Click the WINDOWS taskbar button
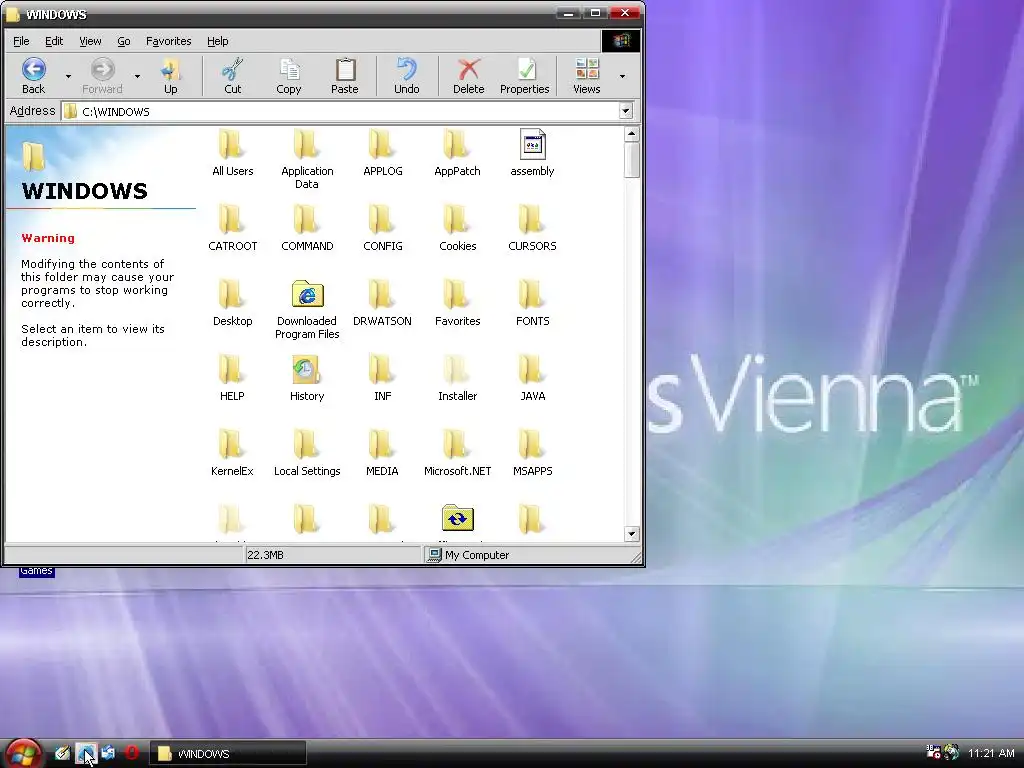Image resolution: width=1024 pixels, height=768 pixels. click(x=228, y=754)
